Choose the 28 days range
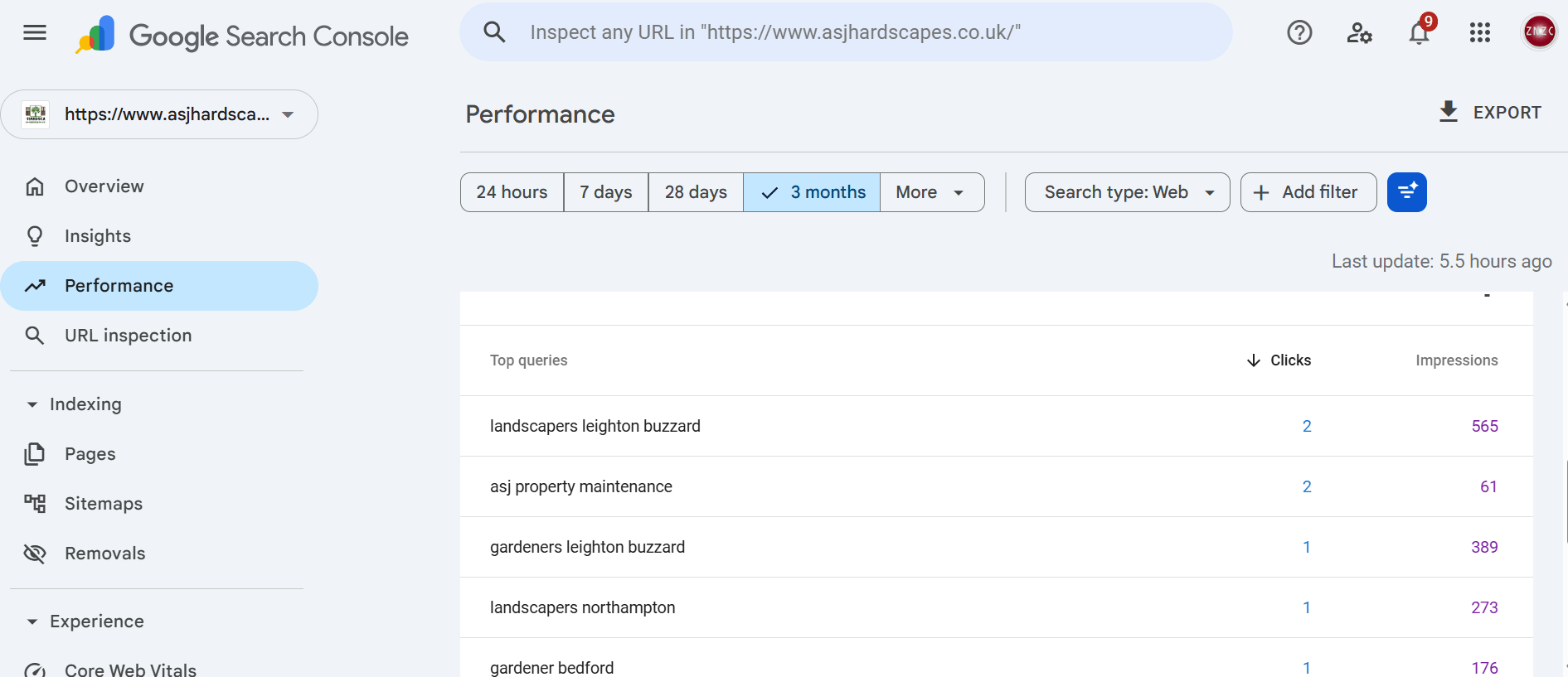This screenshot has width=1568, height=677. pos(695,192)
